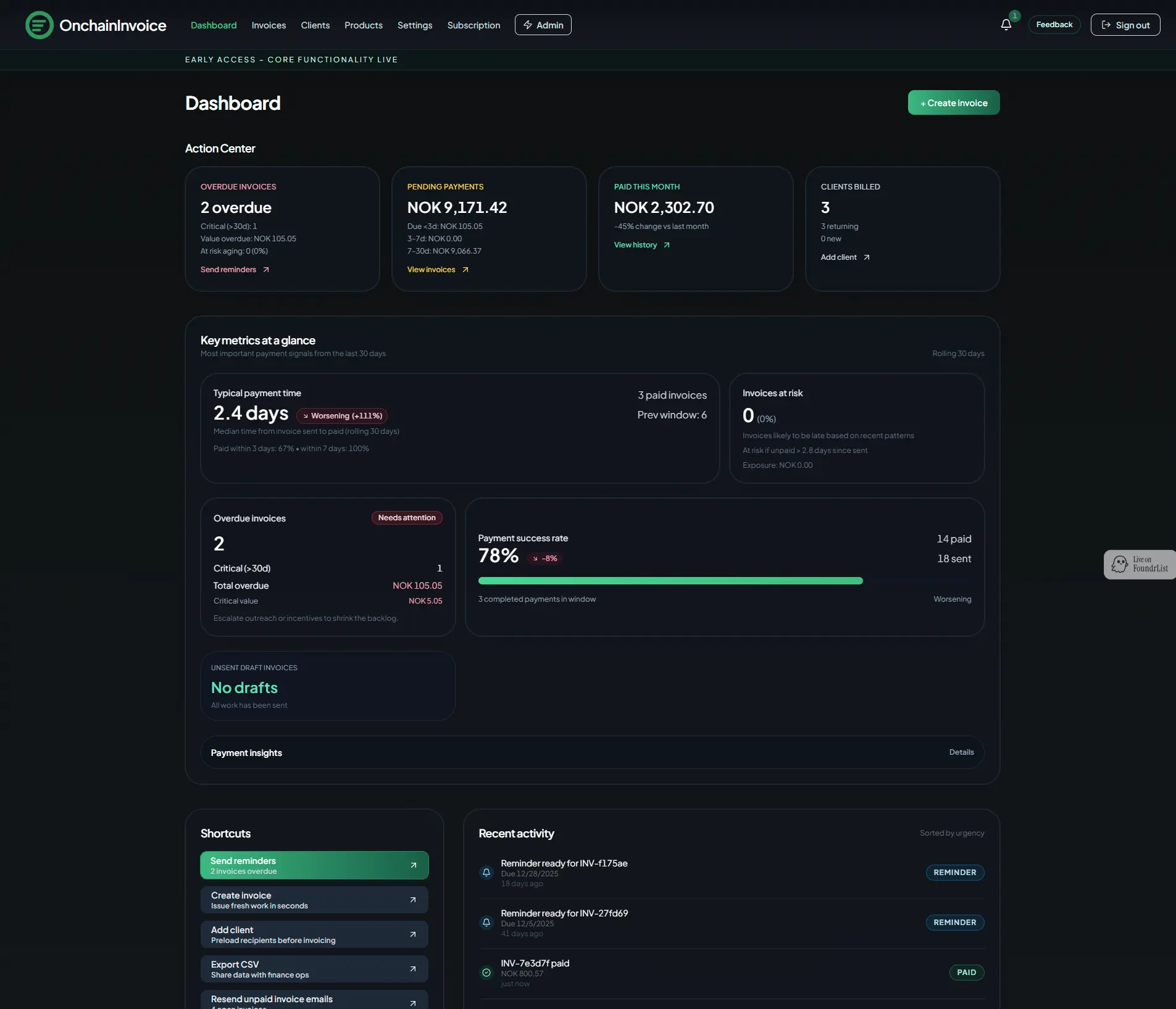Go to the Subscription page
1176x1009 pixels.
coord(473,25)
